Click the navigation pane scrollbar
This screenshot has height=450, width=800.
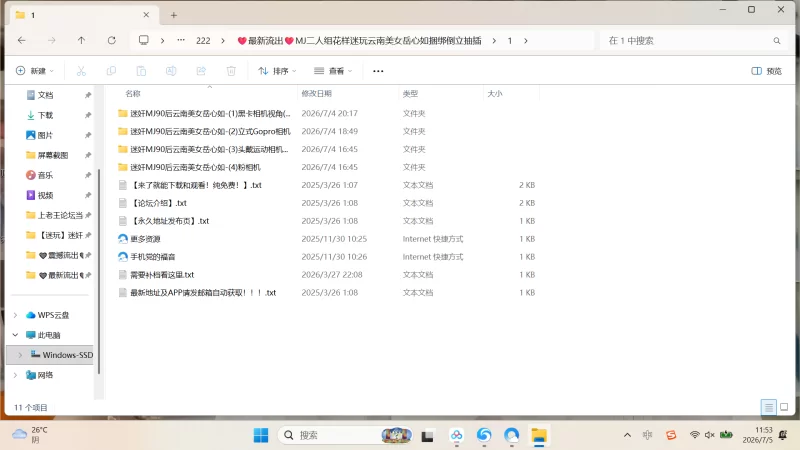click(x=98, y=270)
